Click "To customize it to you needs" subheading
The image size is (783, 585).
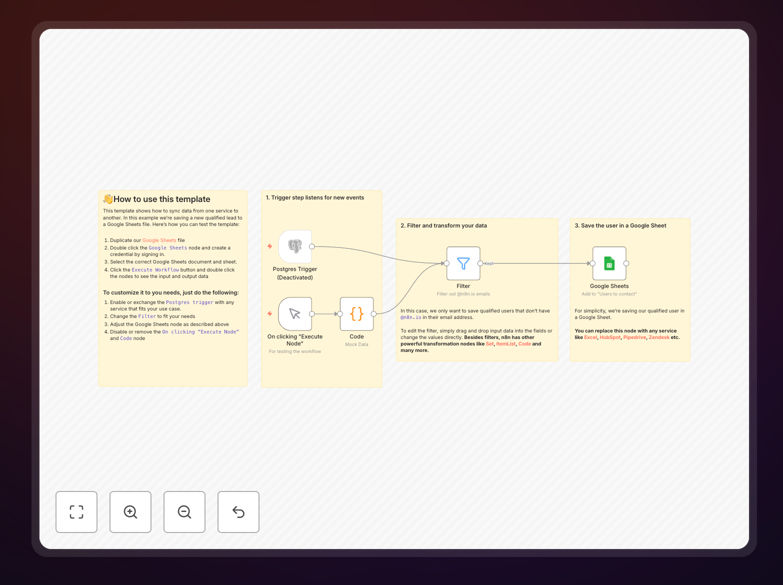171,293
